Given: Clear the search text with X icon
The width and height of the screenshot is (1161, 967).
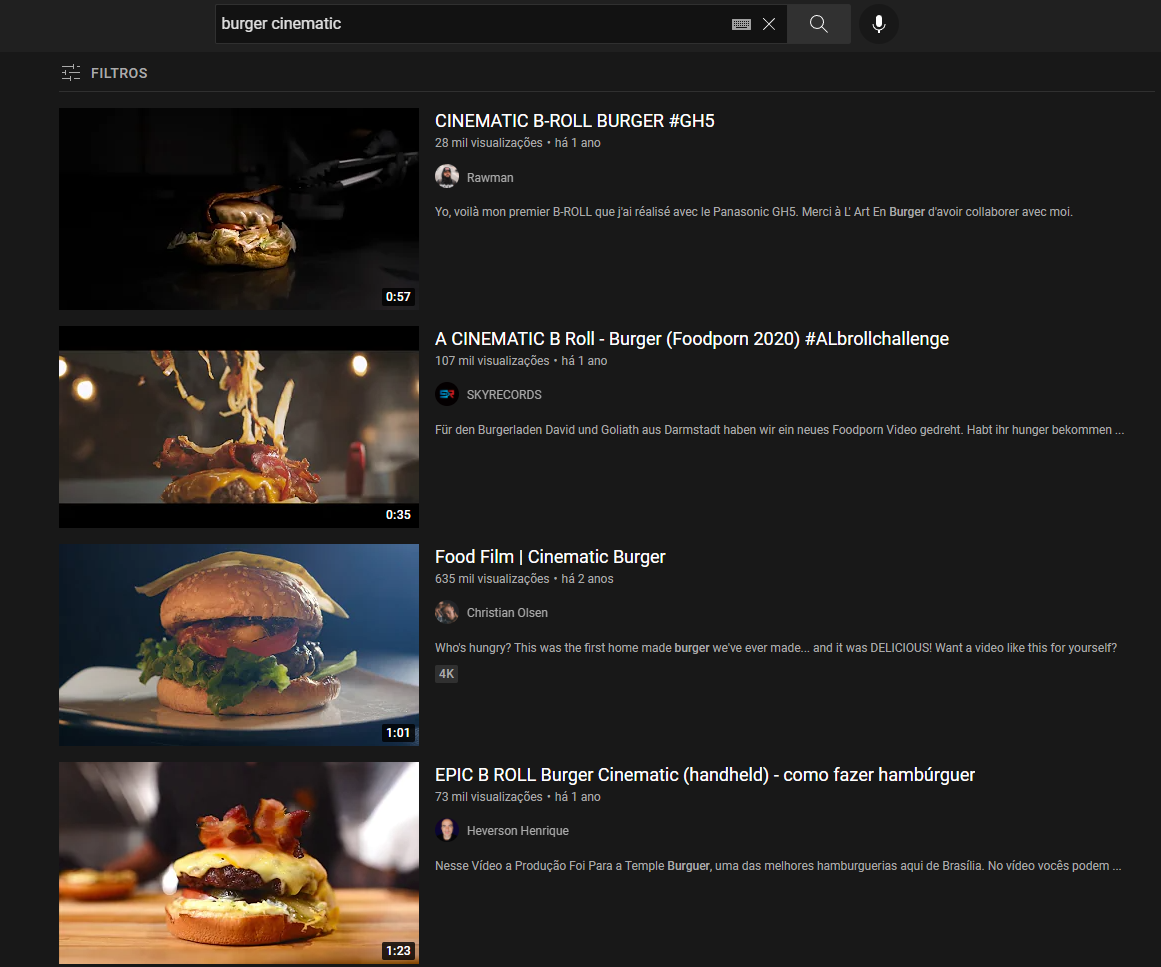Looking at the screenshot, I should tap(769, 24).
